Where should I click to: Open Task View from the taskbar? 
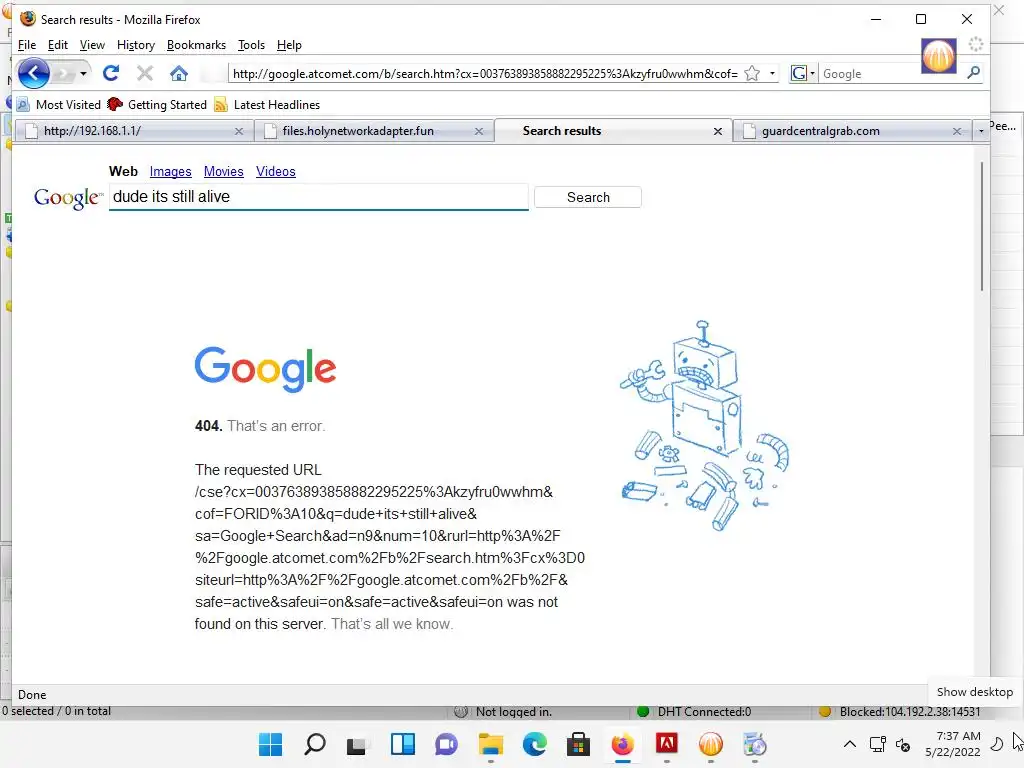point(359,744)
